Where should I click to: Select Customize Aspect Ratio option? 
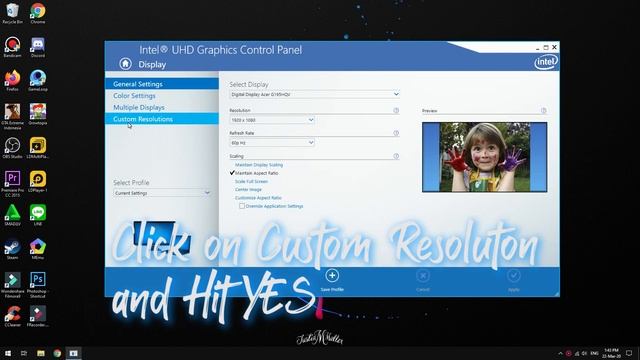(258, 198)
